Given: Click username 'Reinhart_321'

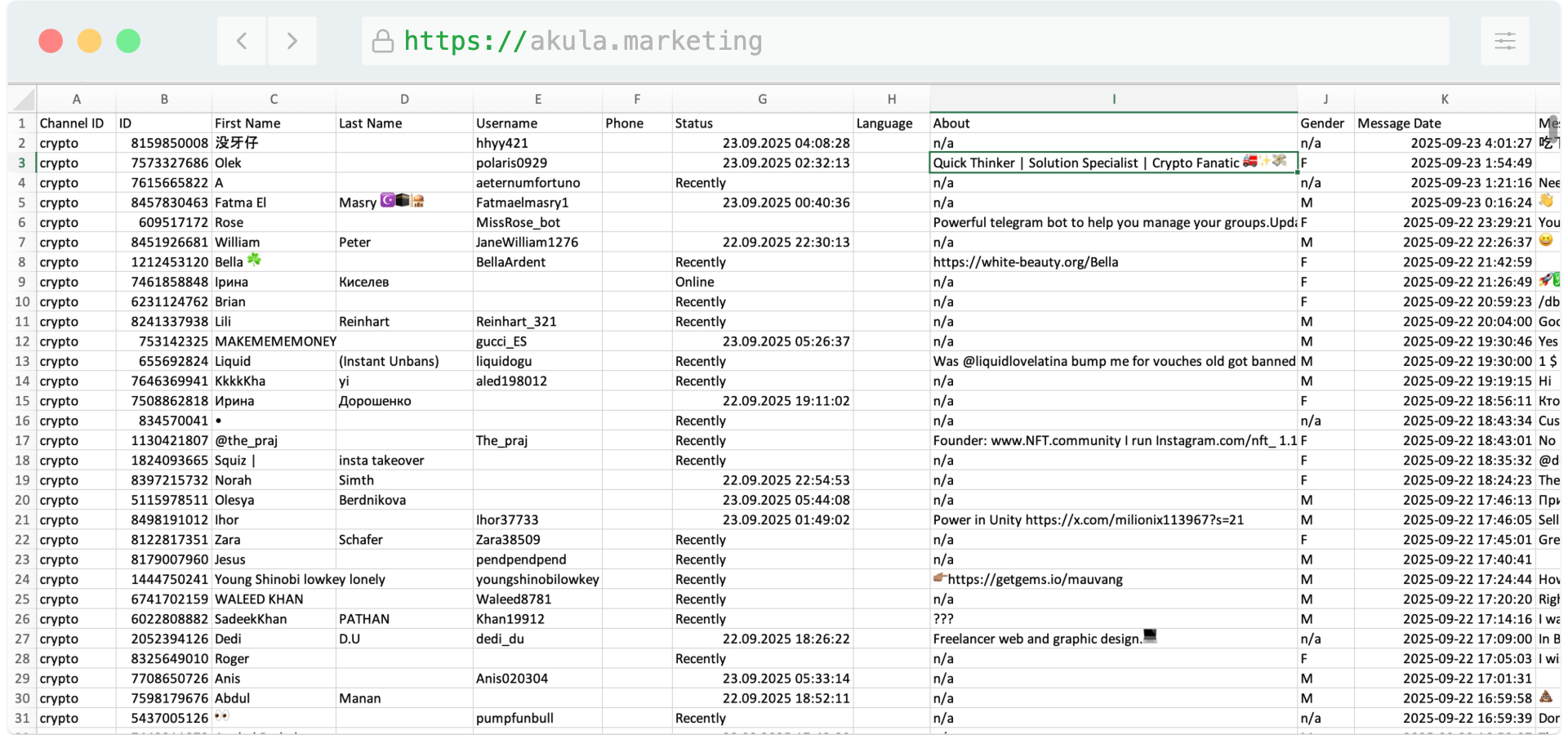Looking at the screenshot, I should tap(537, 322).
